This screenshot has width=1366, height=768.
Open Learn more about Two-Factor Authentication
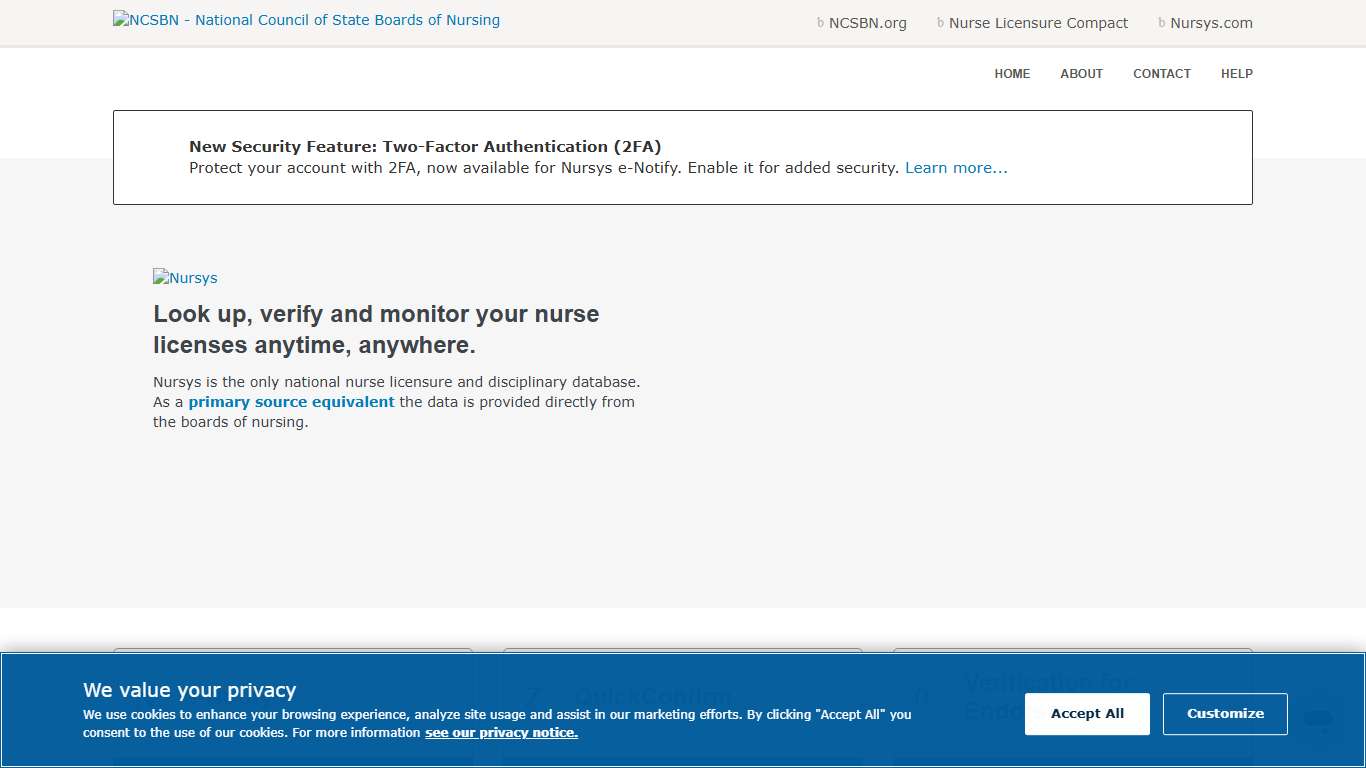click(956, 167)
